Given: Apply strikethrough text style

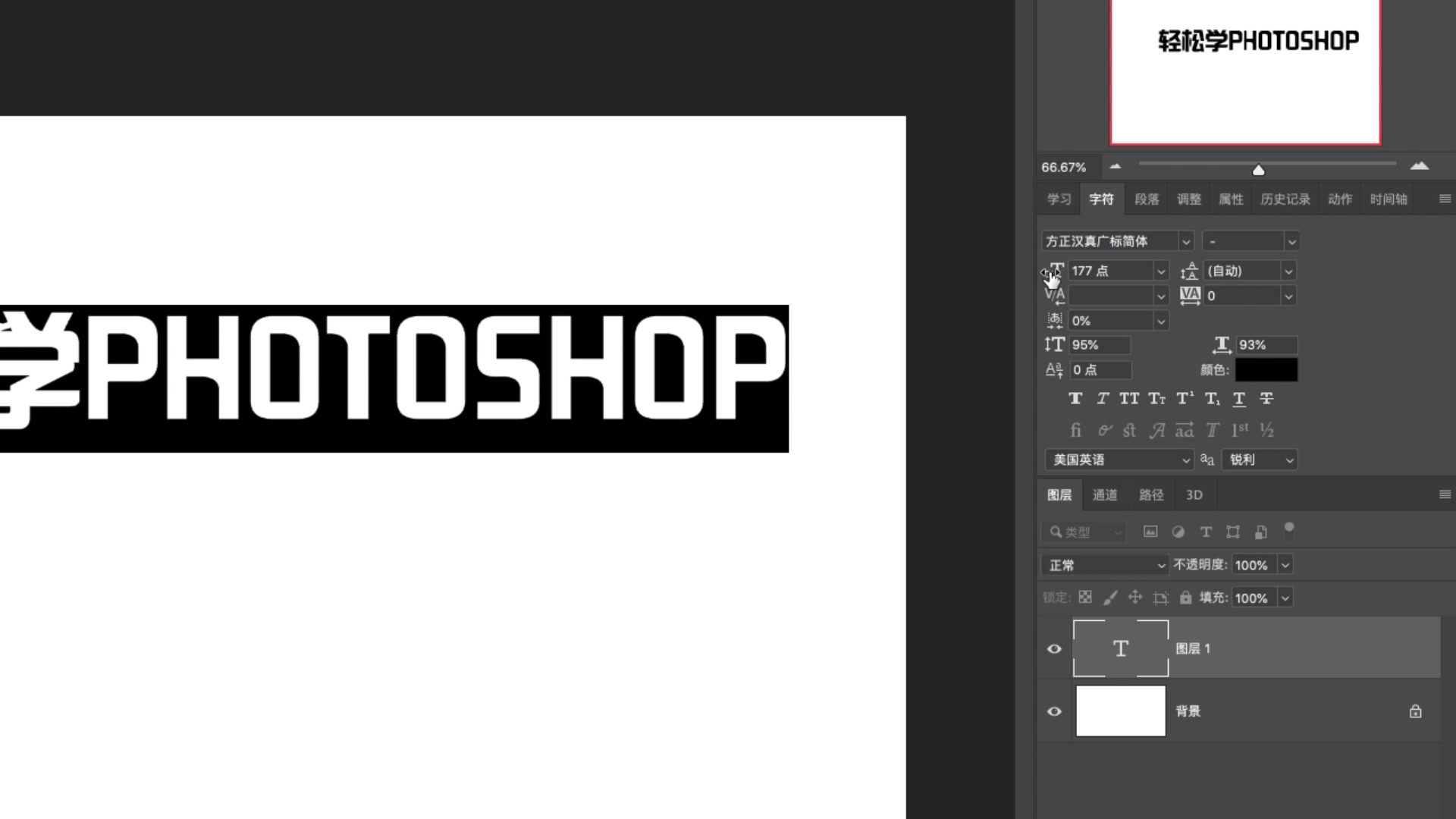Looking at the screenshot, I should point(1266,399).
